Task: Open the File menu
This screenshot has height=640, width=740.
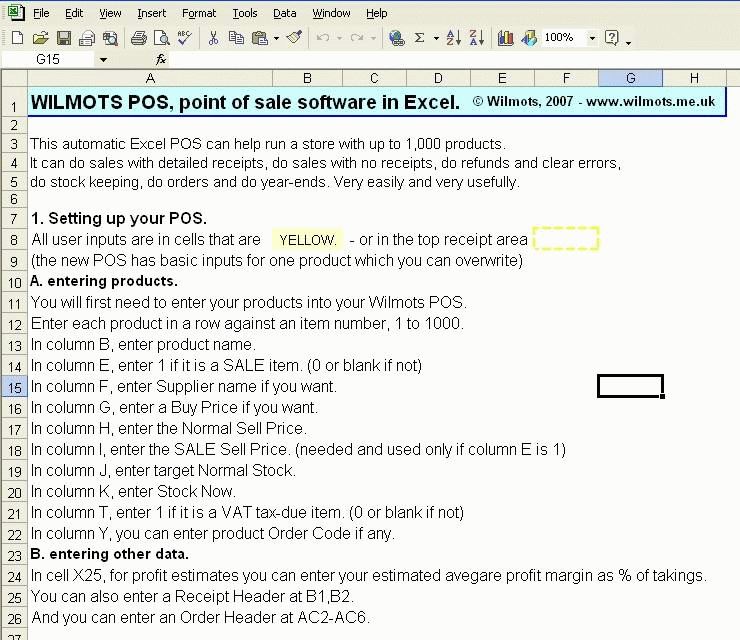Action: coord(41,13)
